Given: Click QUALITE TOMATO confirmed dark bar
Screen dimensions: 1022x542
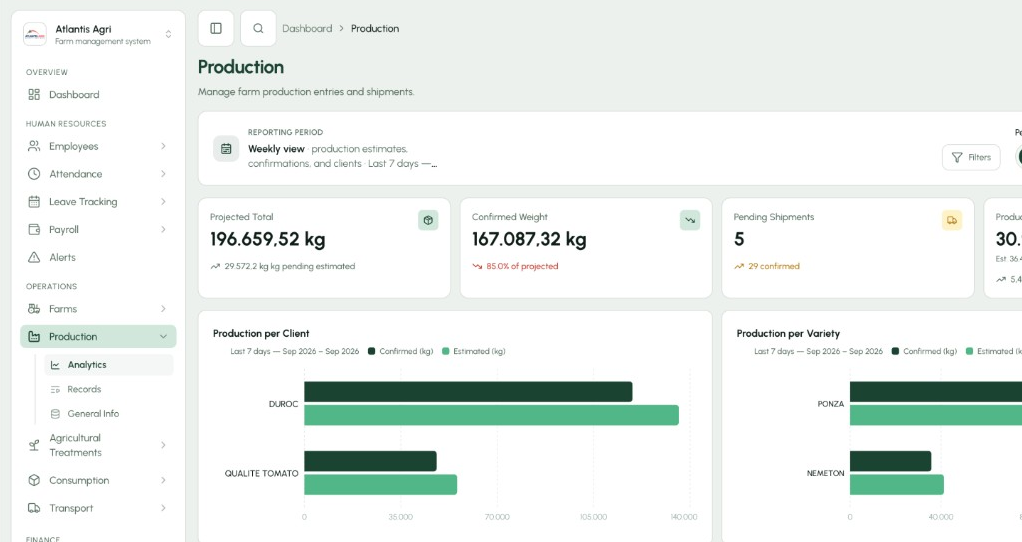Looking at the screenshot, I should (370, 461).
